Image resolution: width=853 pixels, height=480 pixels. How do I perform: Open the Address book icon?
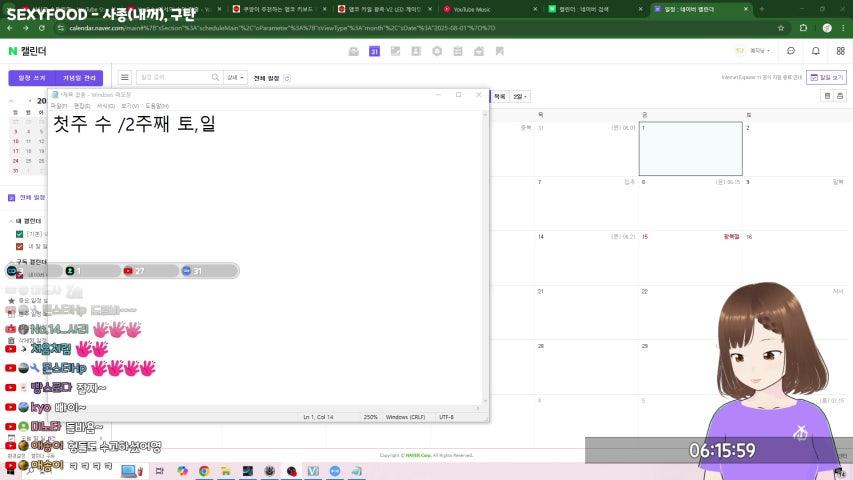[416, 51]
